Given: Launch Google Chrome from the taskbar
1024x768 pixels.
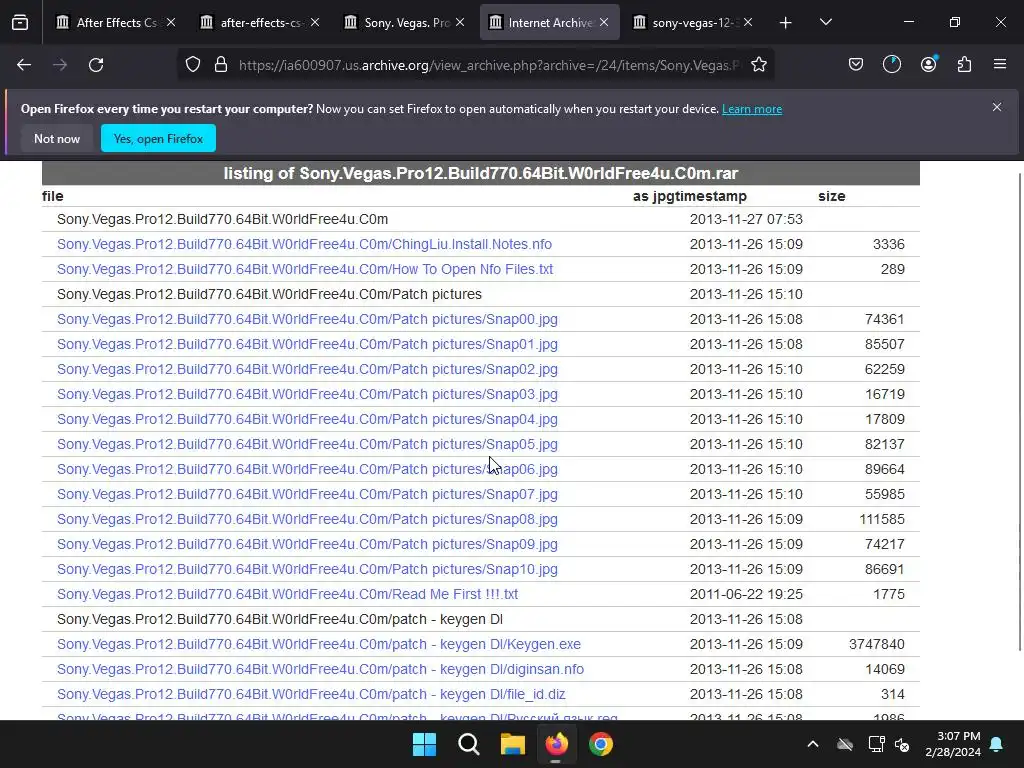Looking at the screenshot, I should pyautogui.click(x=601, y=744).
